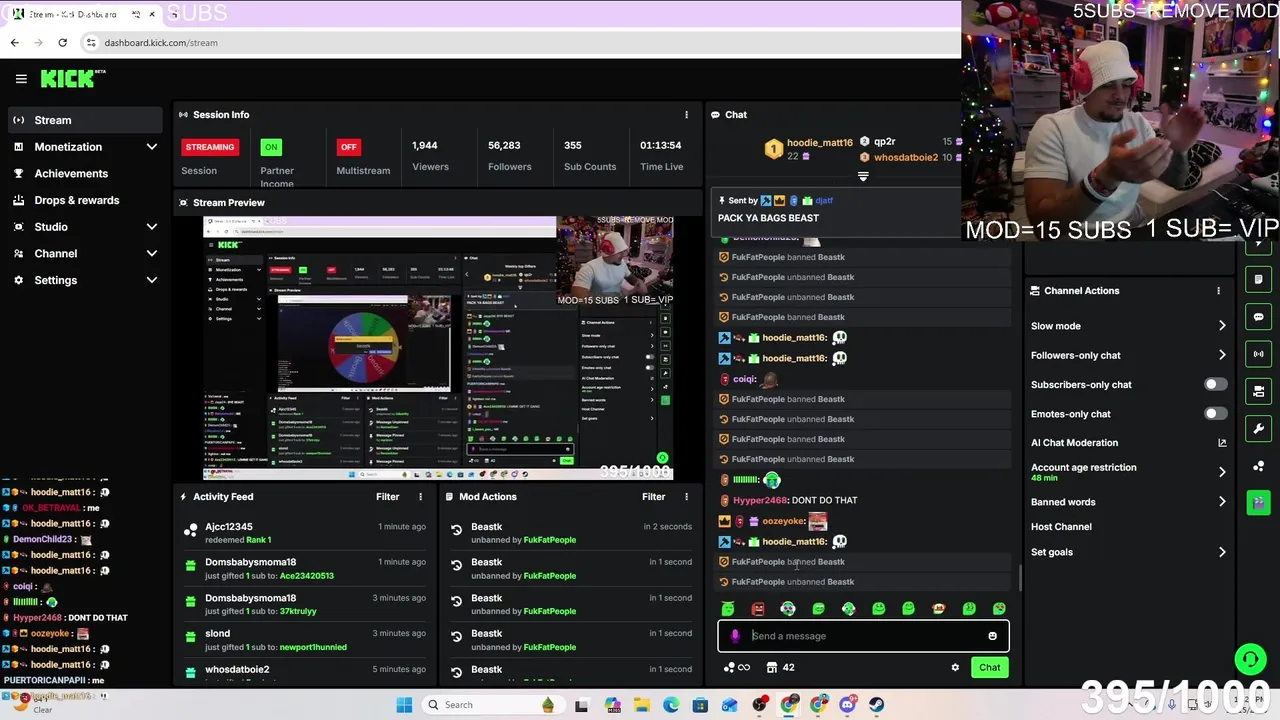Open Ace23420513 gifted user link
The width and height of the screenshot is (1280, 720).
point(306,576)
